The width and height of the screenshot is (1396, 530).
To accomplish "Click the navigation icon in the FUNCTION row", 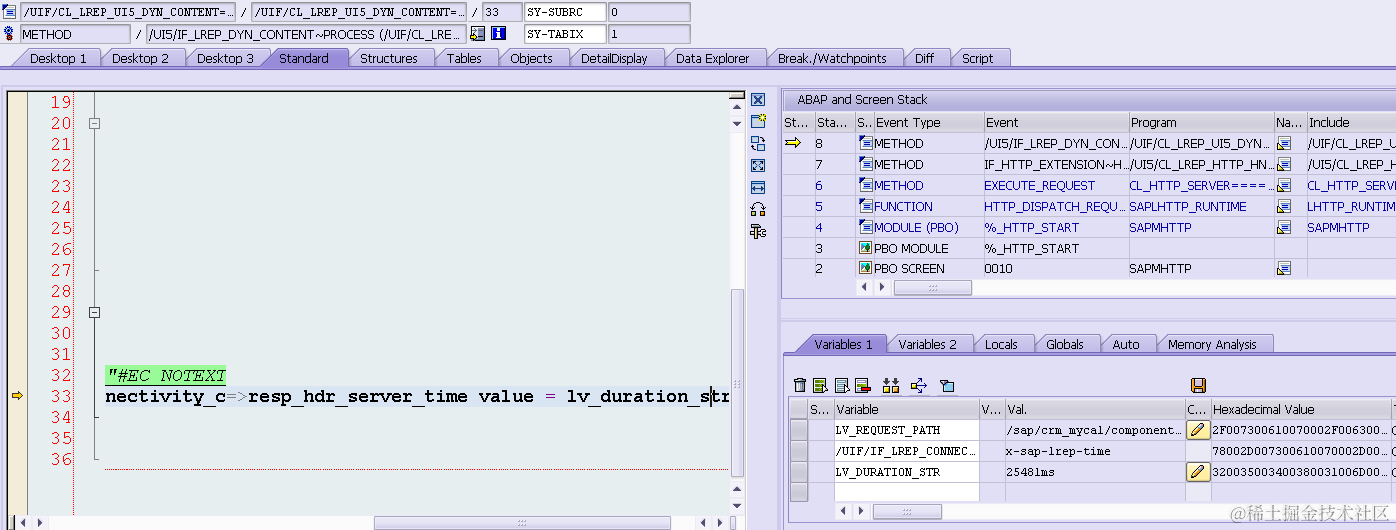I will 1284,206.
